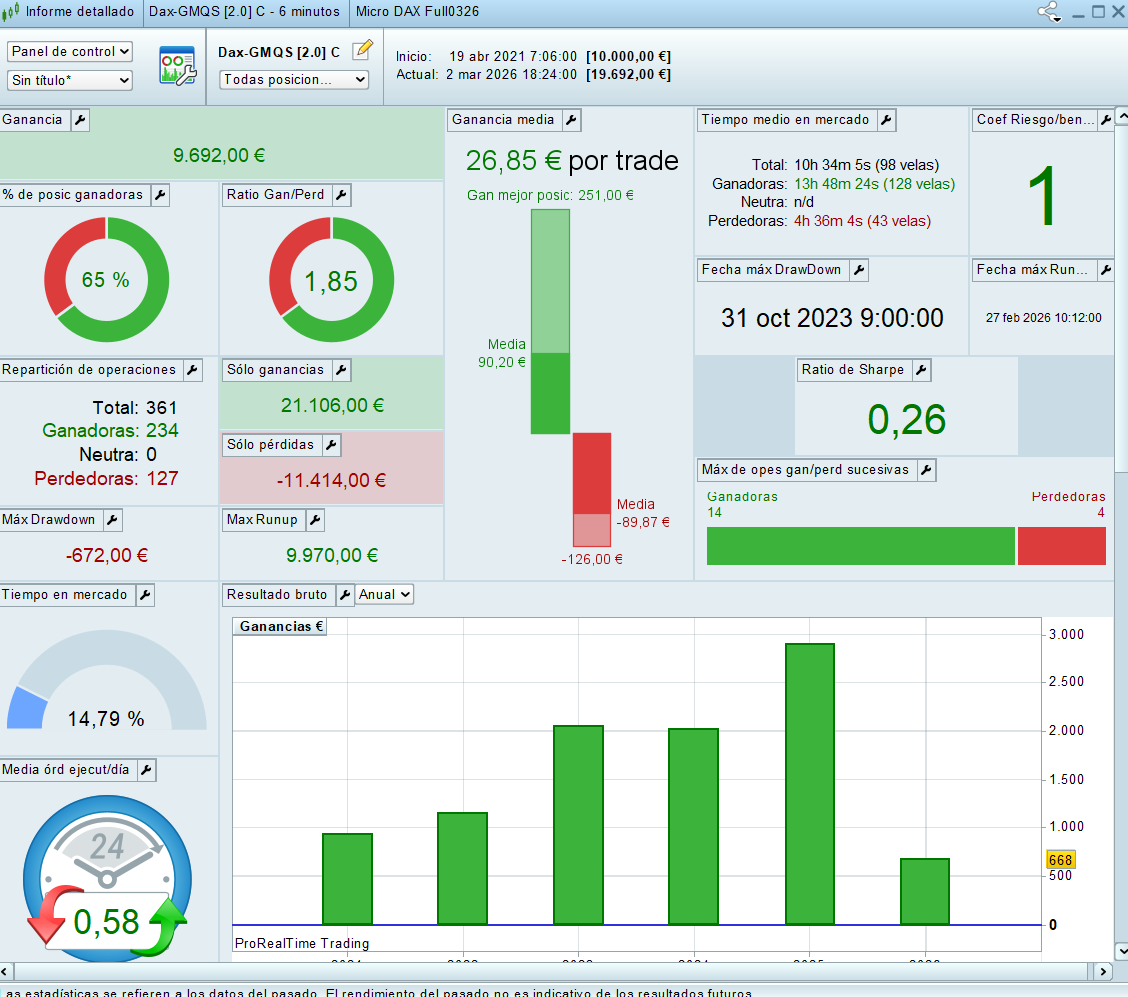Expand the Panel de control dropdown
This screenshot has height=997, width=1128.
pos(69,51)
